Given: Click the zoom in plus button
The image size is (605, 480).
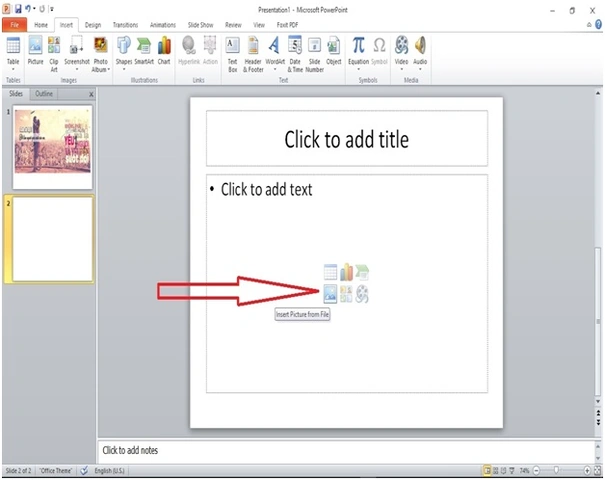Looking at the screenshot, I should (587, 470).
